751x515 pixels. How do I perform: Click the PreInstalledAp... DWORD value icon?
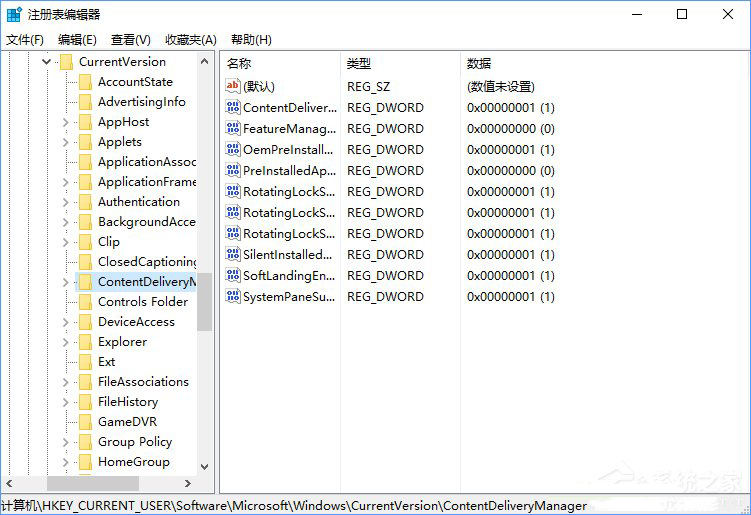233,171
